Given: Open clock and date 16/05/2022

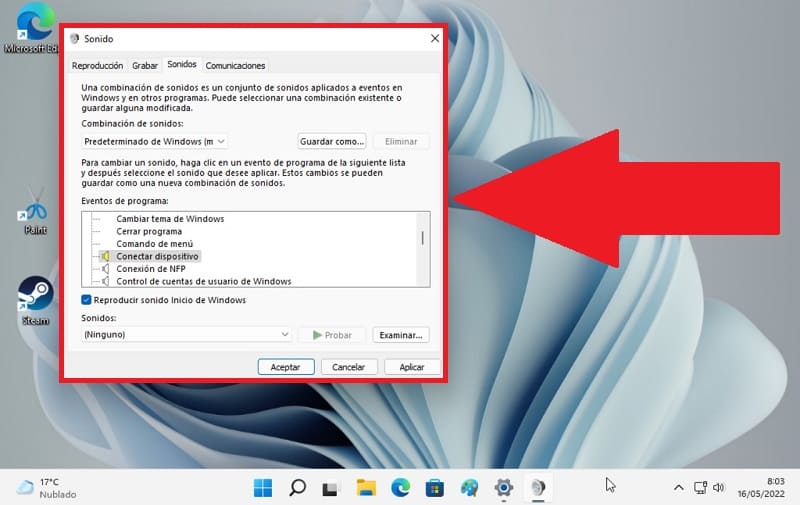Looking at the screenshot, I should pos(761,488).
